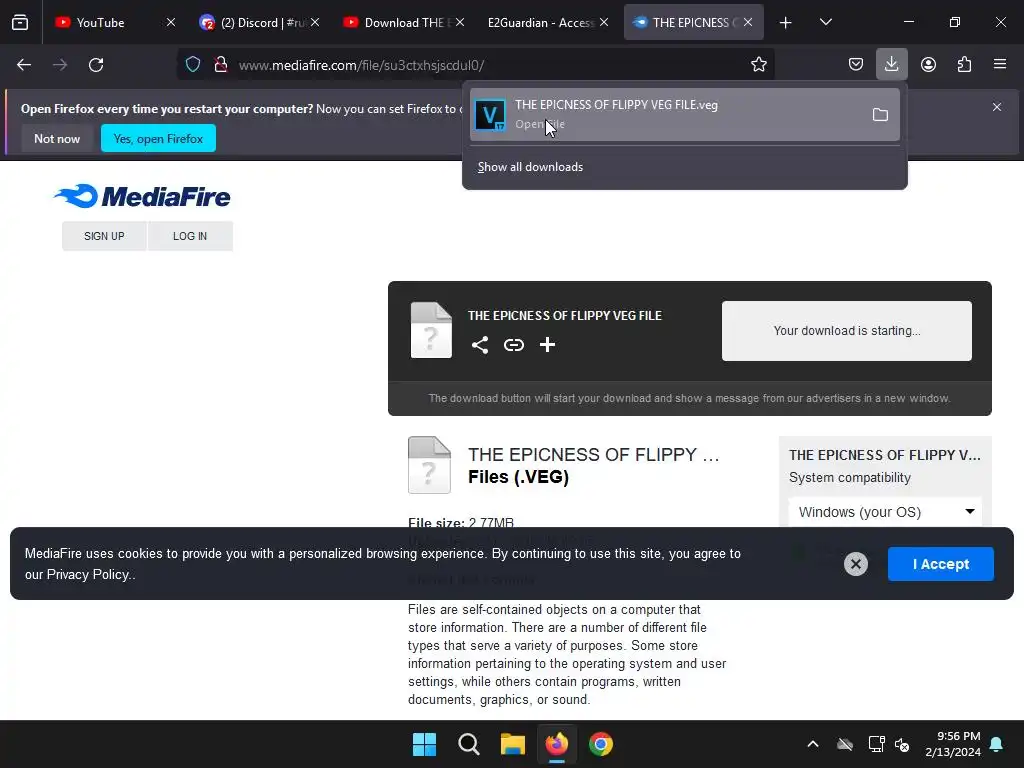Click Your download is starting button
The height and width of the screenshot is (768, 1024).
pos(846,331)
